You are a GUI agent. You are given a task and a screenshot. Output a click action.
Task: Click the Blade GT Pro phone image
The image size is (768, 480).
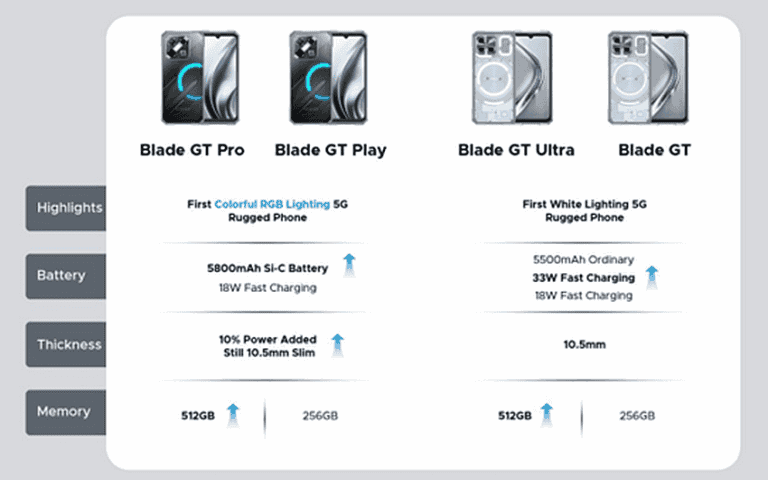pos(200,77)
